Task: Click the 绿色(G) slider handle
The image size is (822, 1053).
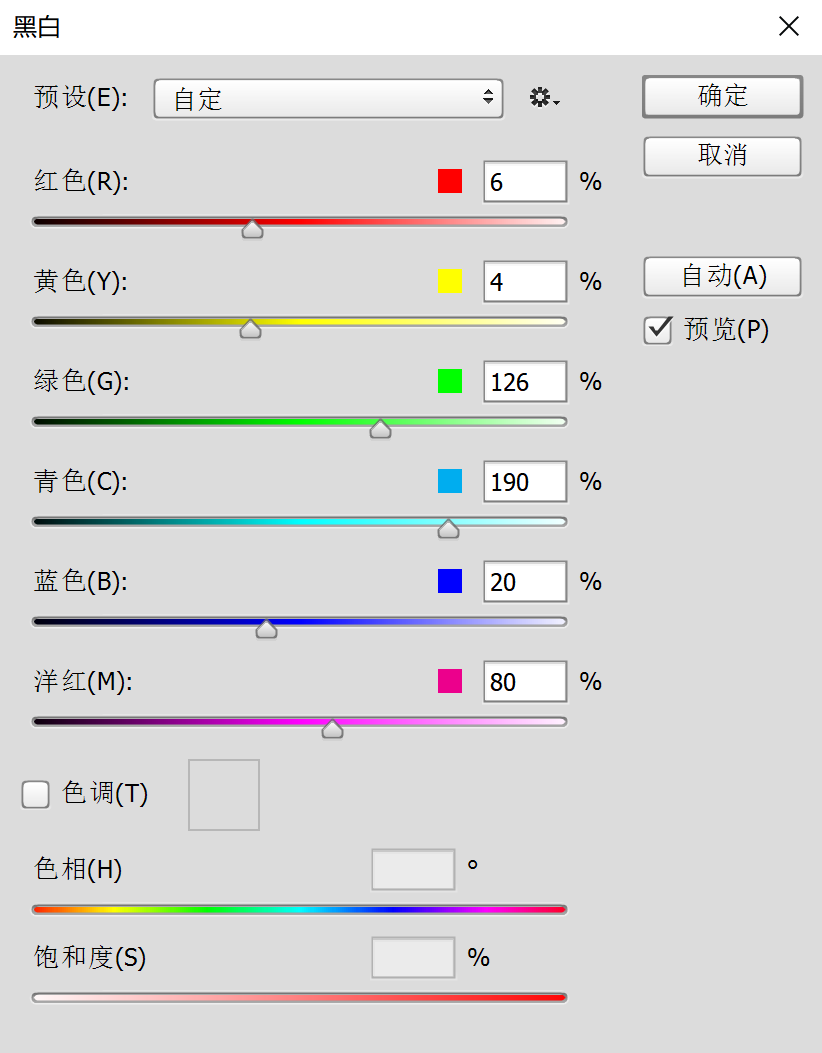Action: (x=380, y=429)
